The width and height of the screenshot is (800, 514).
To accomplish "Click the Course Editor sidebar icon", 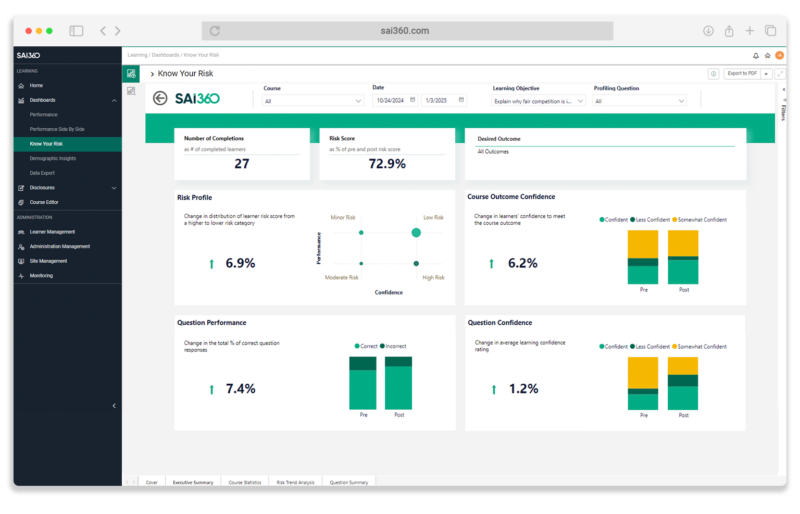I will tap(21, 203).
